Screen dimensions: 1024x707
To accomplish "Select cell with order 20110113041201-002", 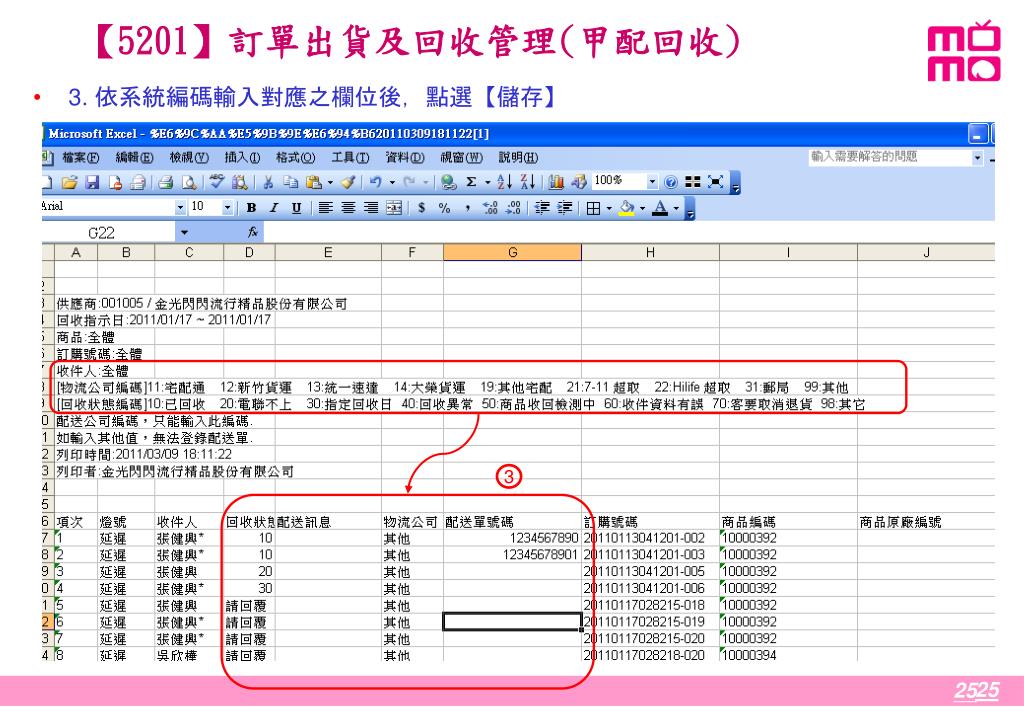I will point(650,538).
